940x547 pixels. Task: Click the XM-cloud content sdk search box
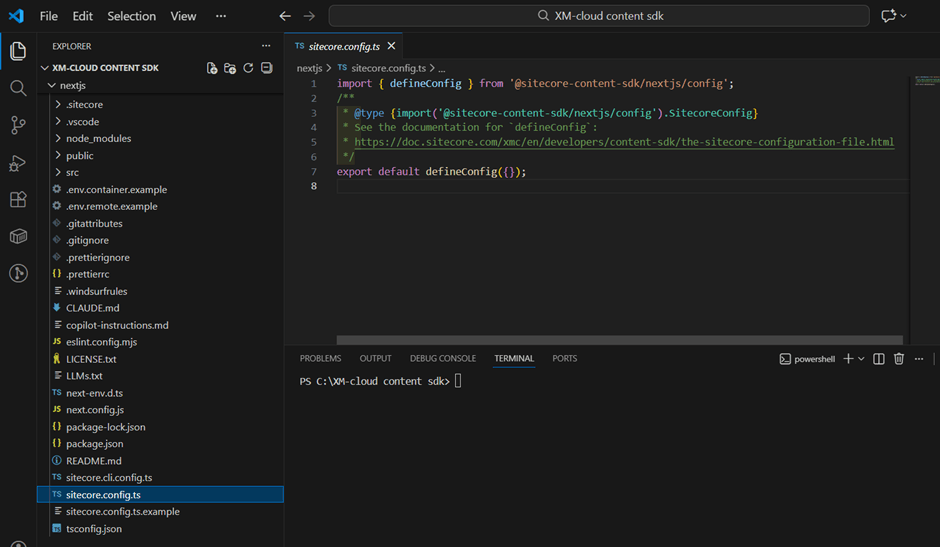598,16
